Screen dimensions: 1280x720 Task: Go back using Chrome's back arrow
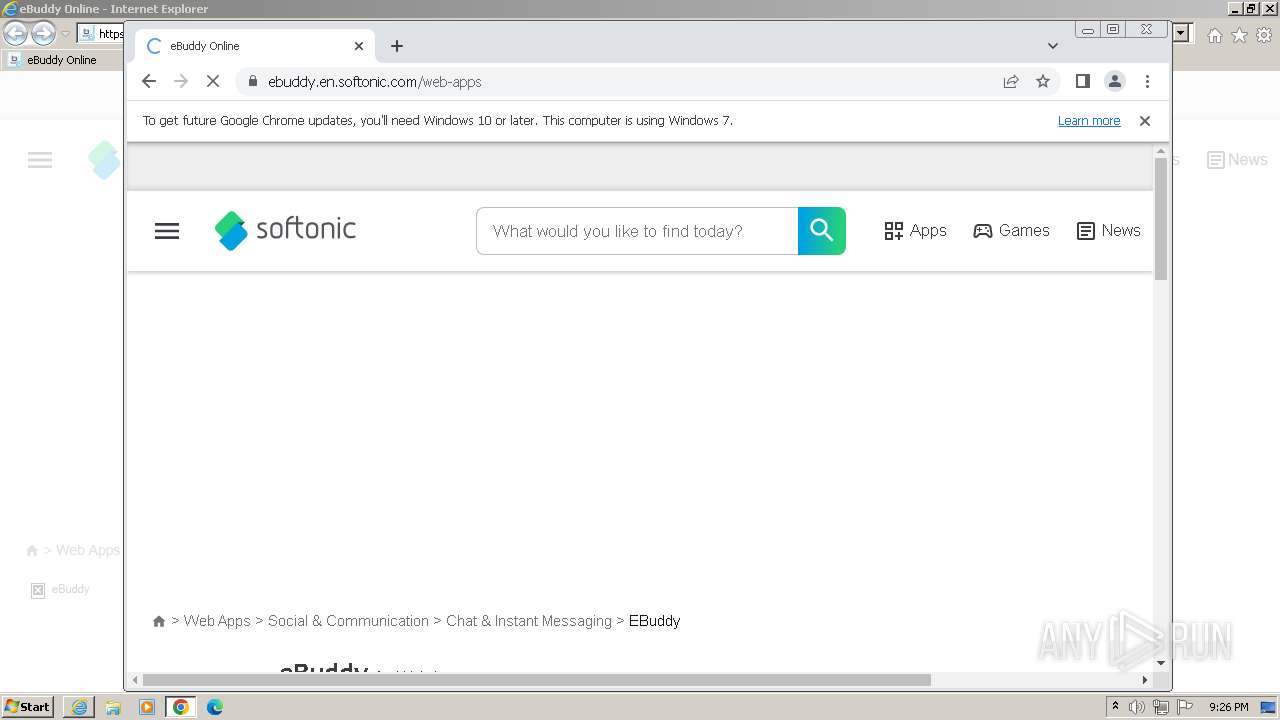coord(149,81)
